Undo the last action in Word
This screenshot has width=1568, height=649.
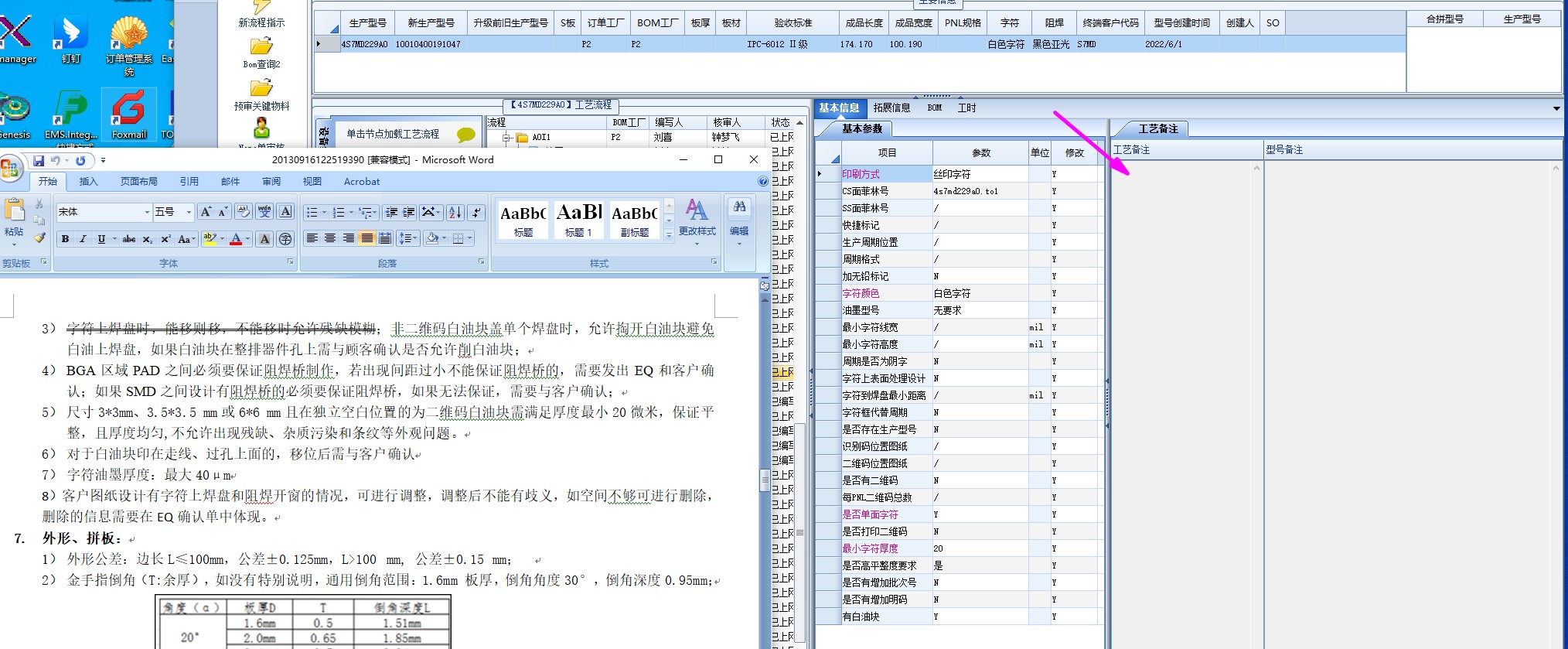pos(55,161)
